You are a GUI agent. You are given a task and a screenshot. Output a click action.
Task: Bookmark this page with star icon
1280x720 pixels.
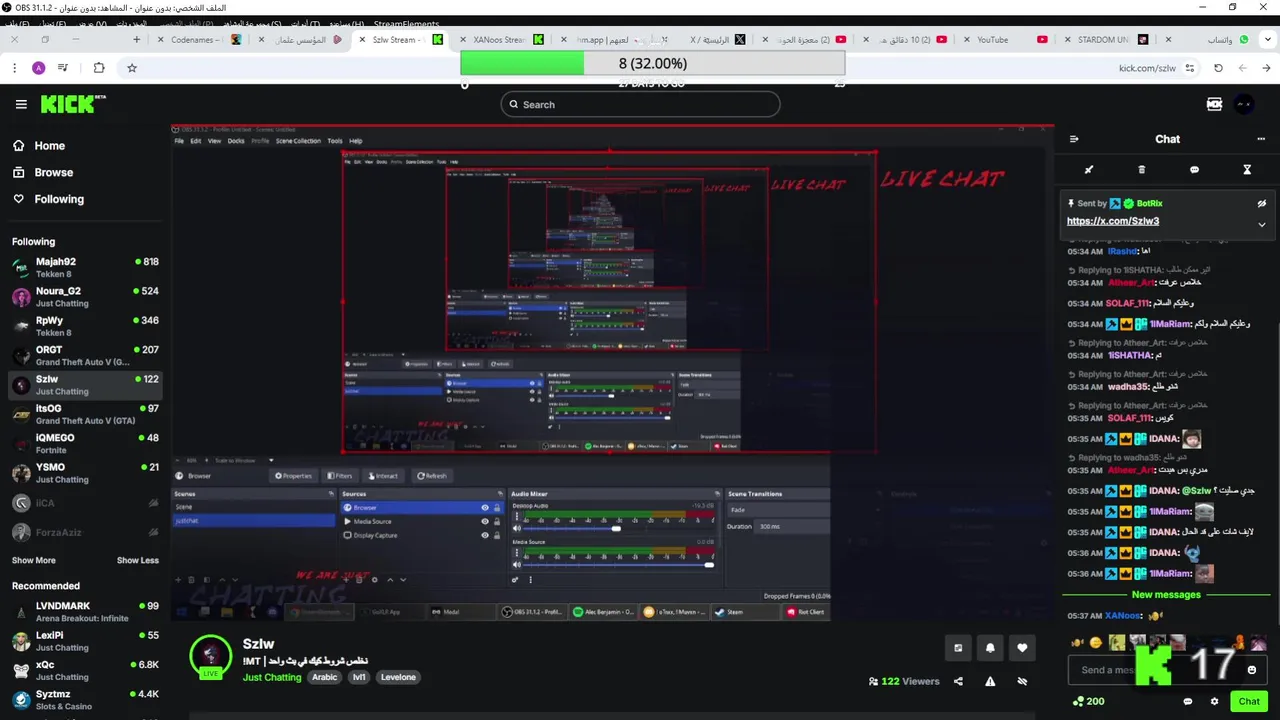click(x=131, y=68)
